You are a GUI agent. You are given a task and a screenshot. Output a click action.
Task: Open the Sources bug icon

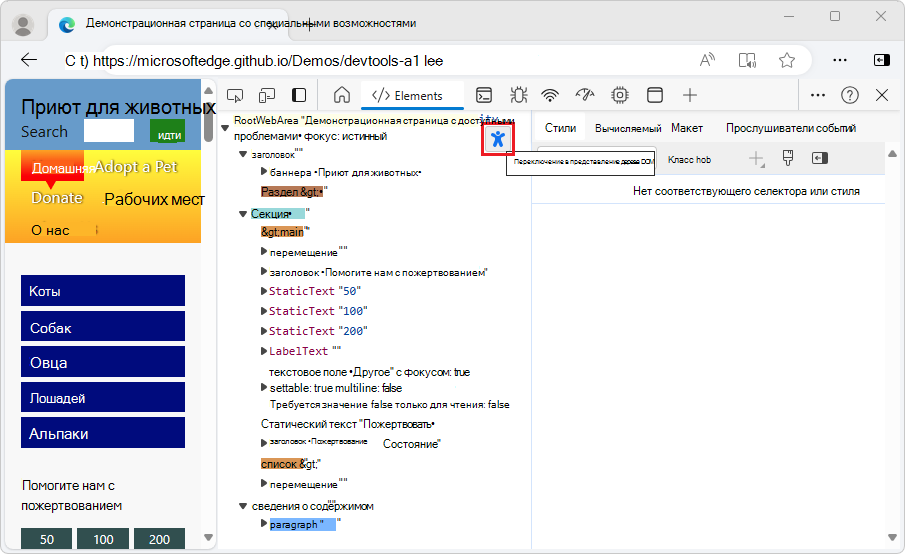(518, 95)
